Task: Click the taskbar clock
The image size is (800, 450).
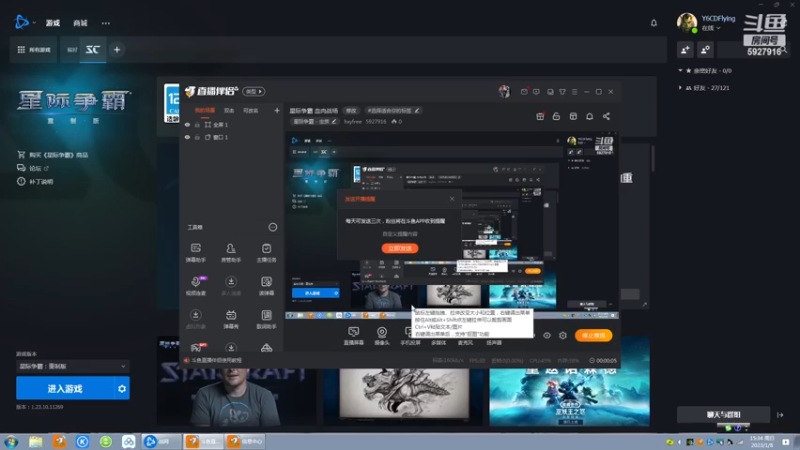Action: [761, 441]
